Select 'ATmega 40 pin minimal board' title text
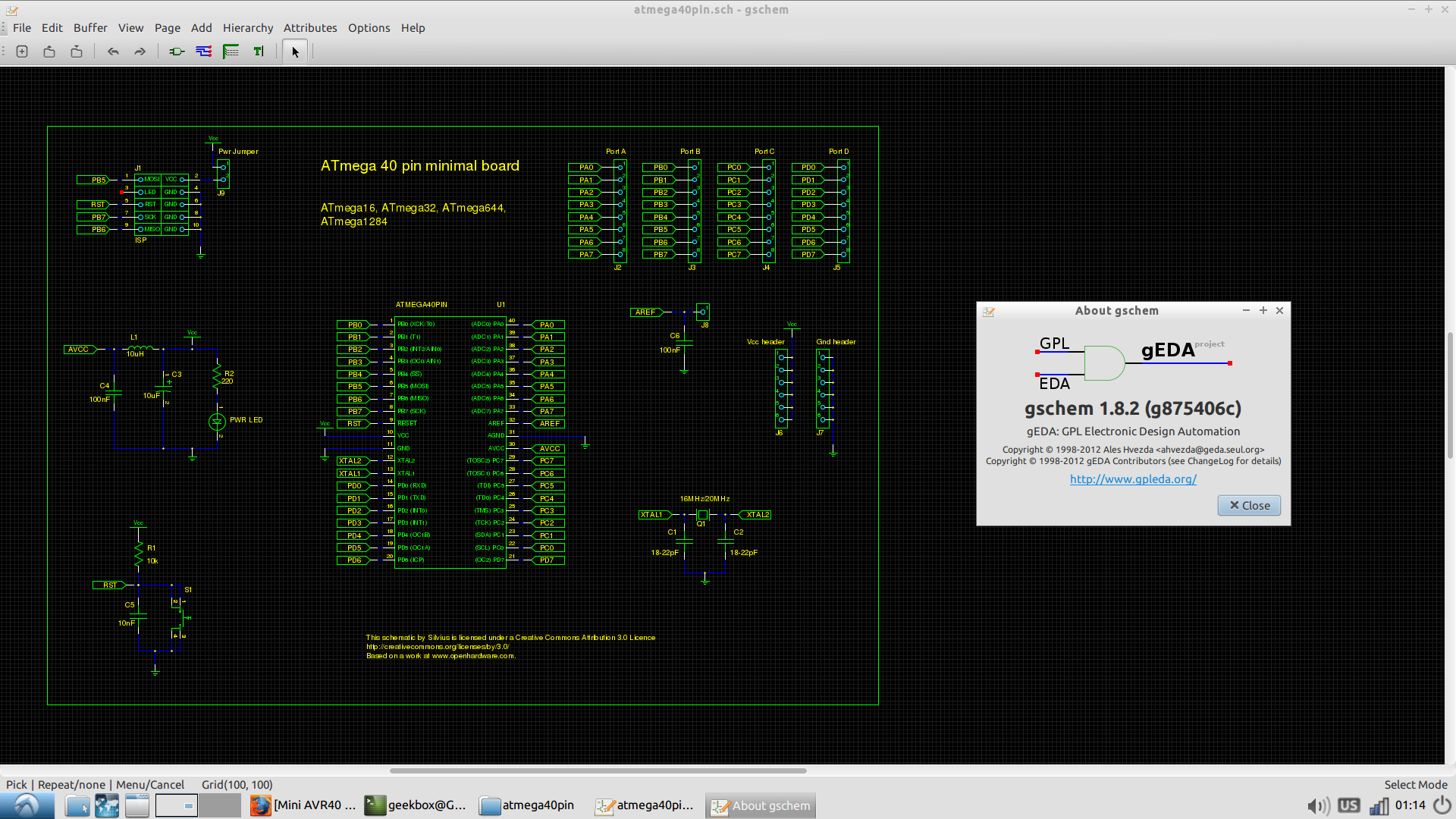The image size is (1456, 819). pos(419,166)
